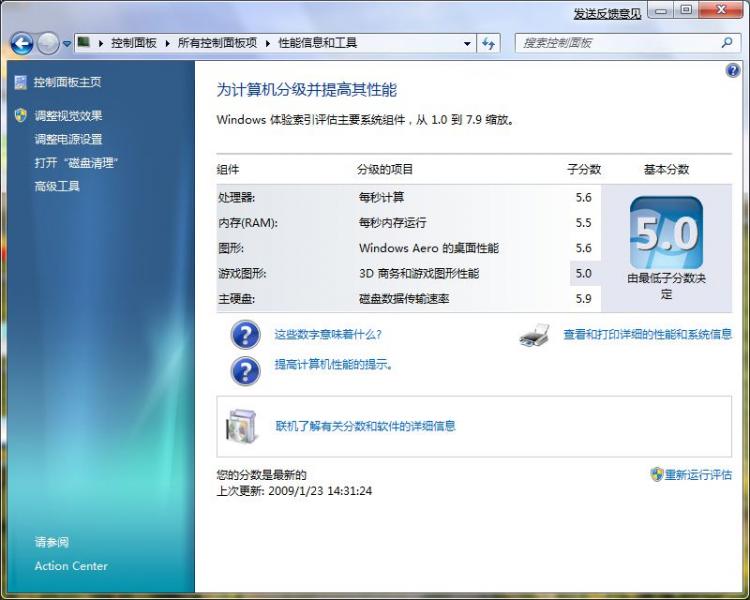
Task: Click the 组件 column header
Action: point(228,169)
